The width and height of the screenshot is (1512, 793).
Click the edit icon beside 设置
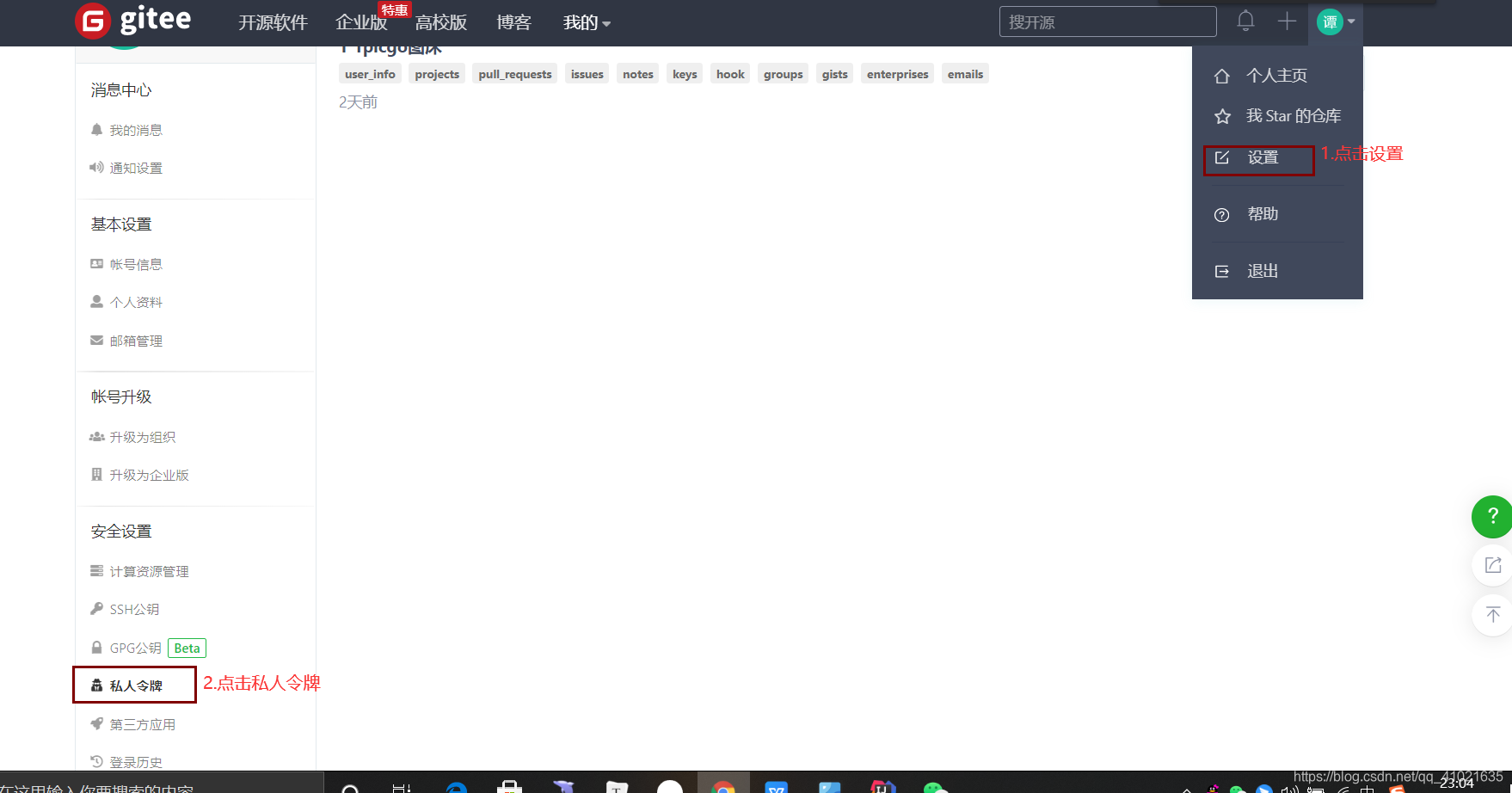pos(1222,157)
